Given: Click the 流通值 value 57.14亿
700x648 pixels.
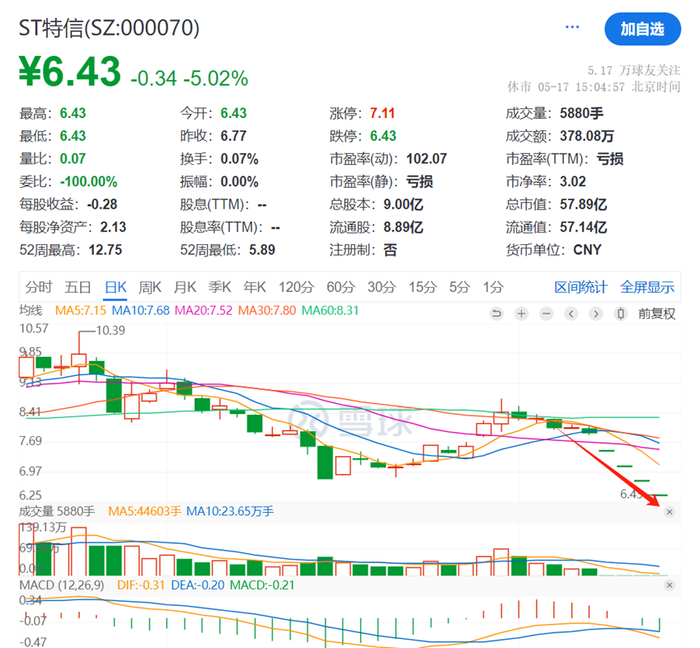Looking at the screenshot, I should pos(583,227).
